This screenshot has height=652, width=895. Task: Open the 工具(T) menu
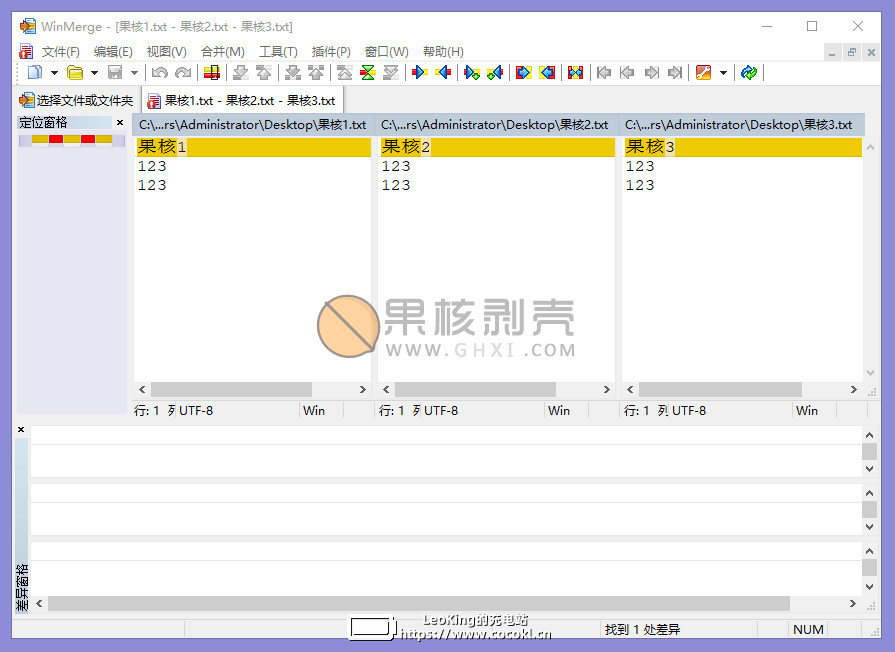(x=279, y=52)
